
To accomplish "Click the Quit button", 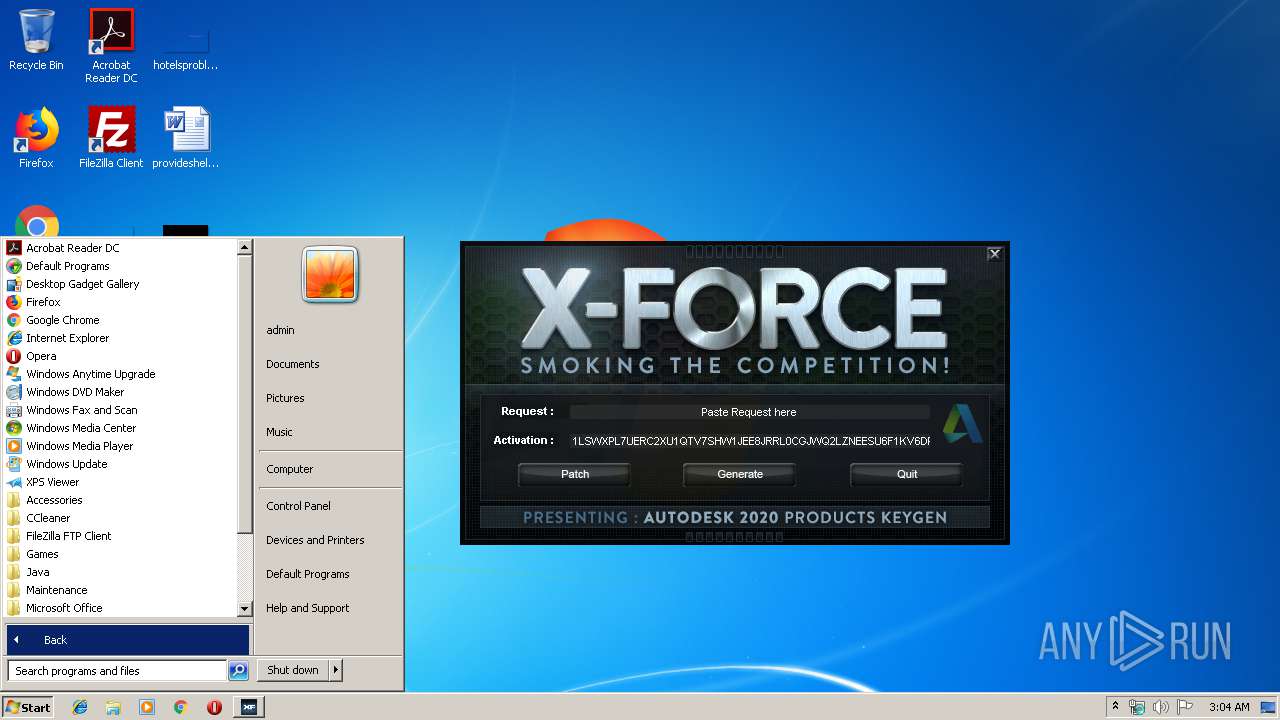I will [906, 474].
